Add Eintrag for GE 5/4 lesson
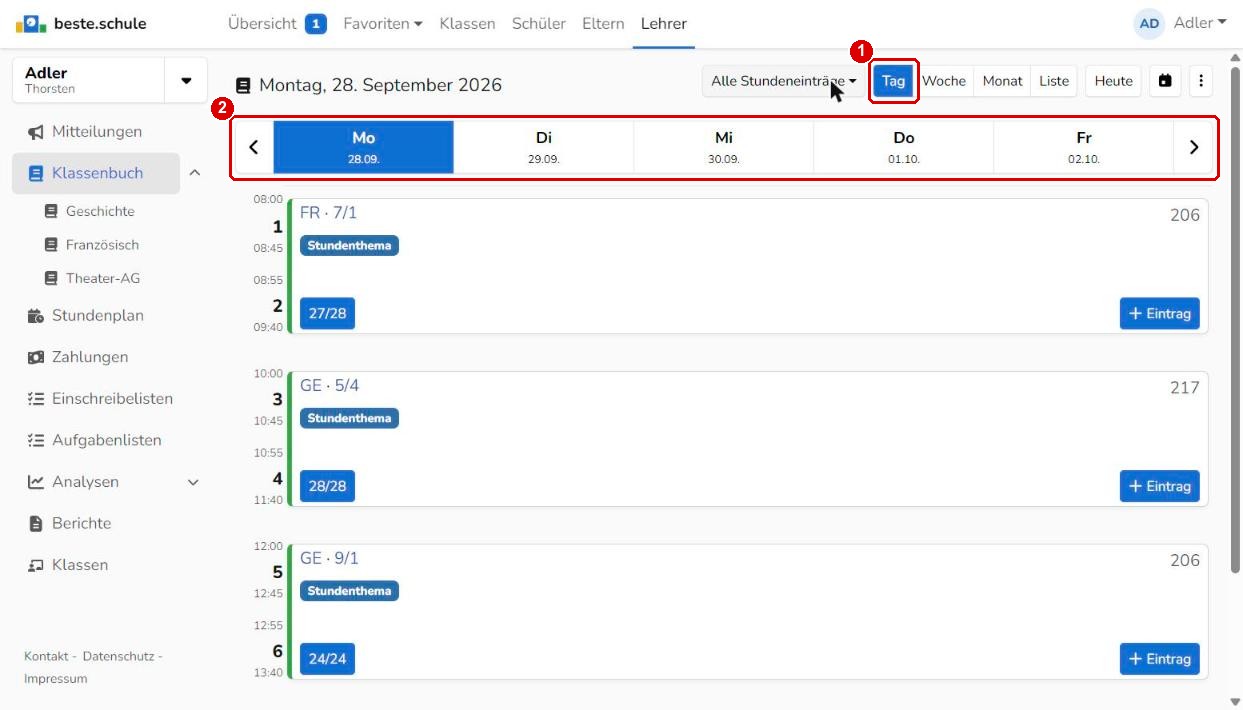The height and width of the screenshot is (710, 1243). tap(1159, 486)
